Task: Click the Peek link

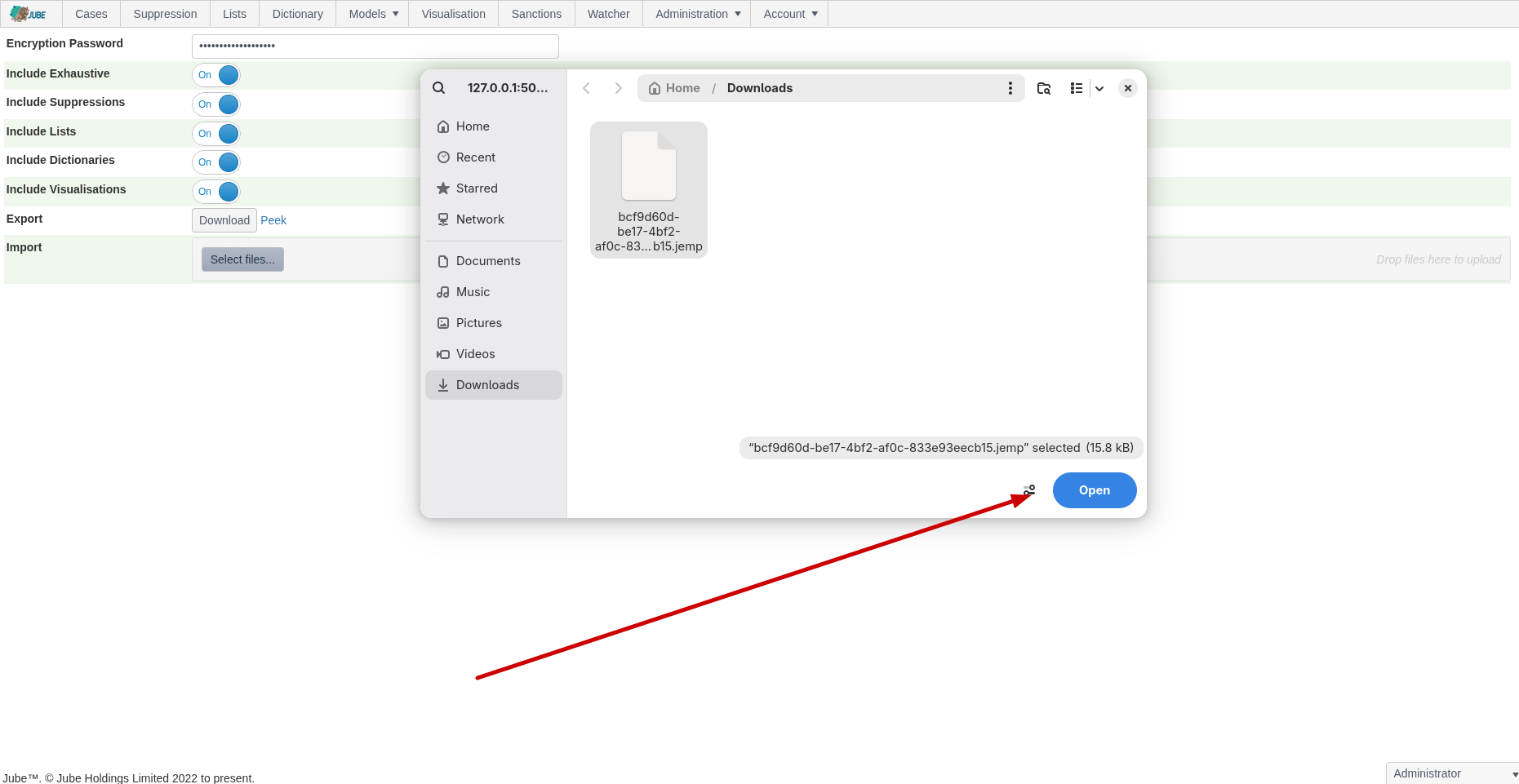Action: (273, 220)
